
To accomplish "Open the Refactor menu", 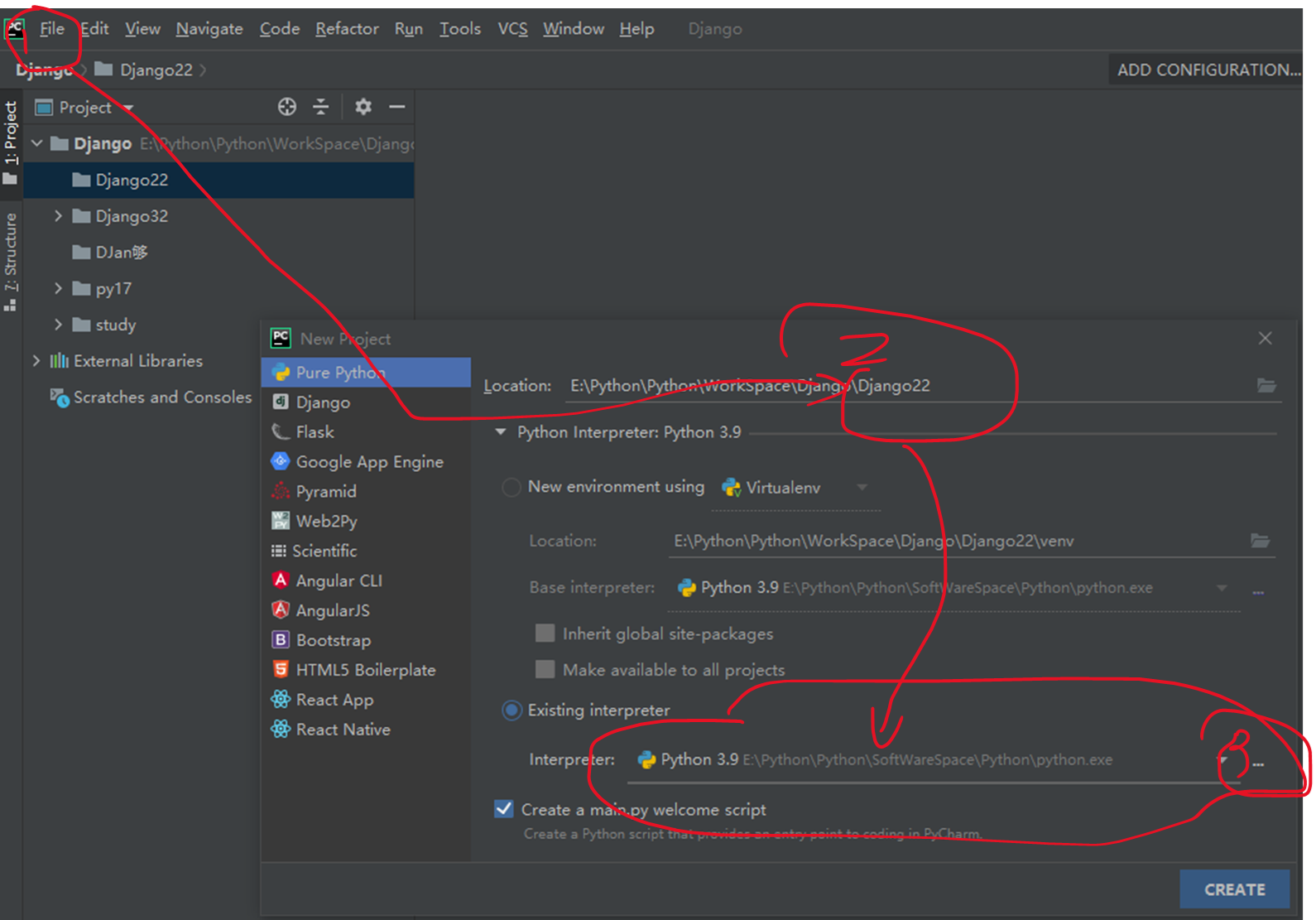I will pyautogui.click(x=347, y=29).
